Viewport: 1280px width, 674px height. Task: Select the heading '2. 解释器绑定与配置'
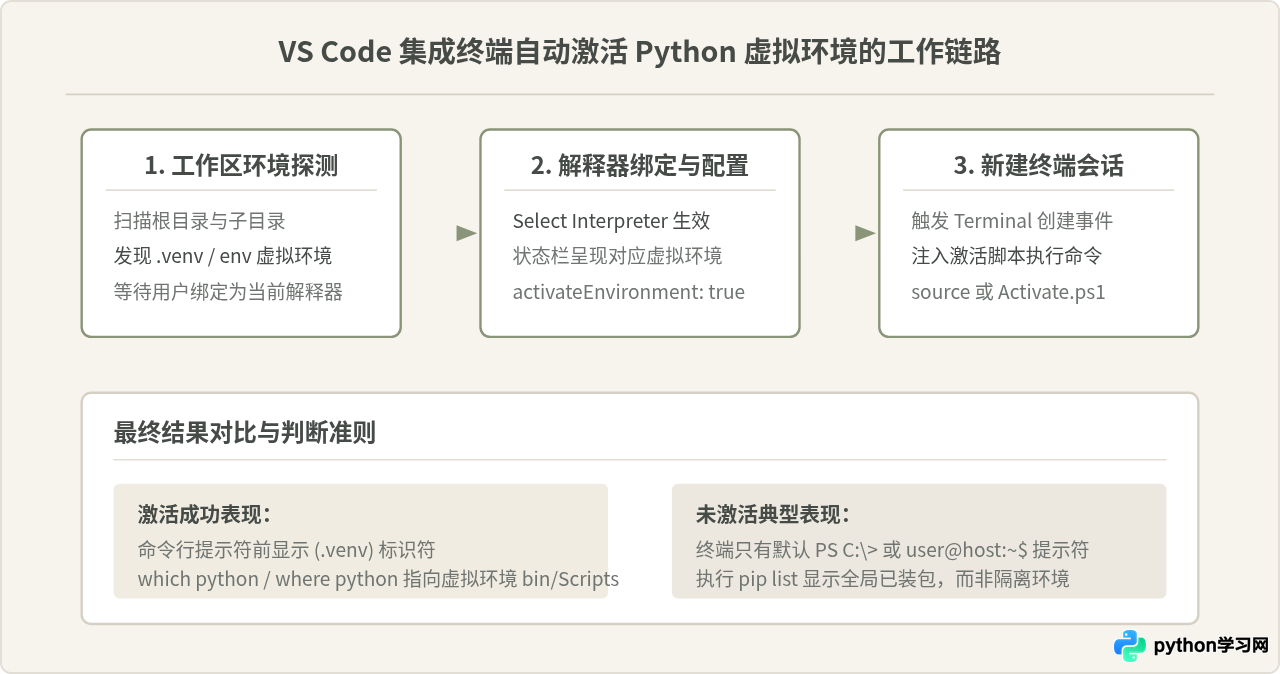640,166
